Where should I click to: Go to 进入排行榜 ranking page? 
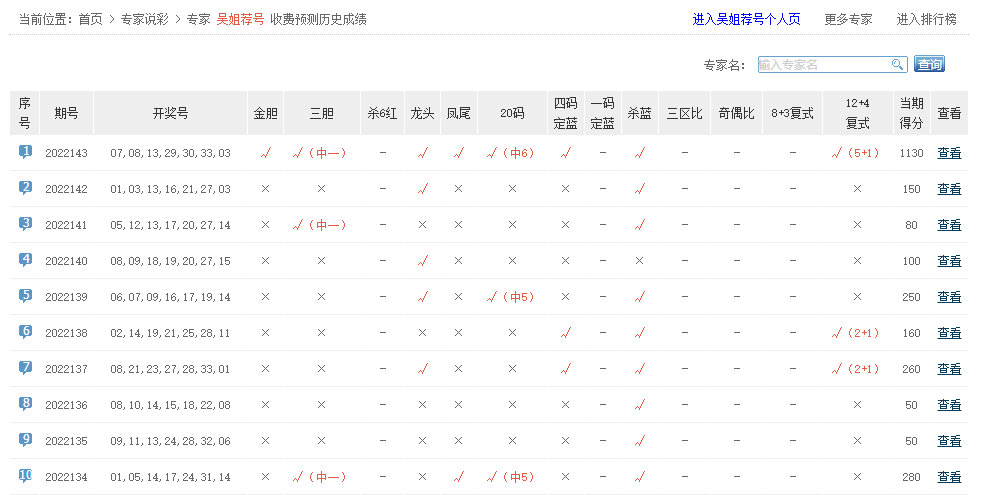coord(926,19)
